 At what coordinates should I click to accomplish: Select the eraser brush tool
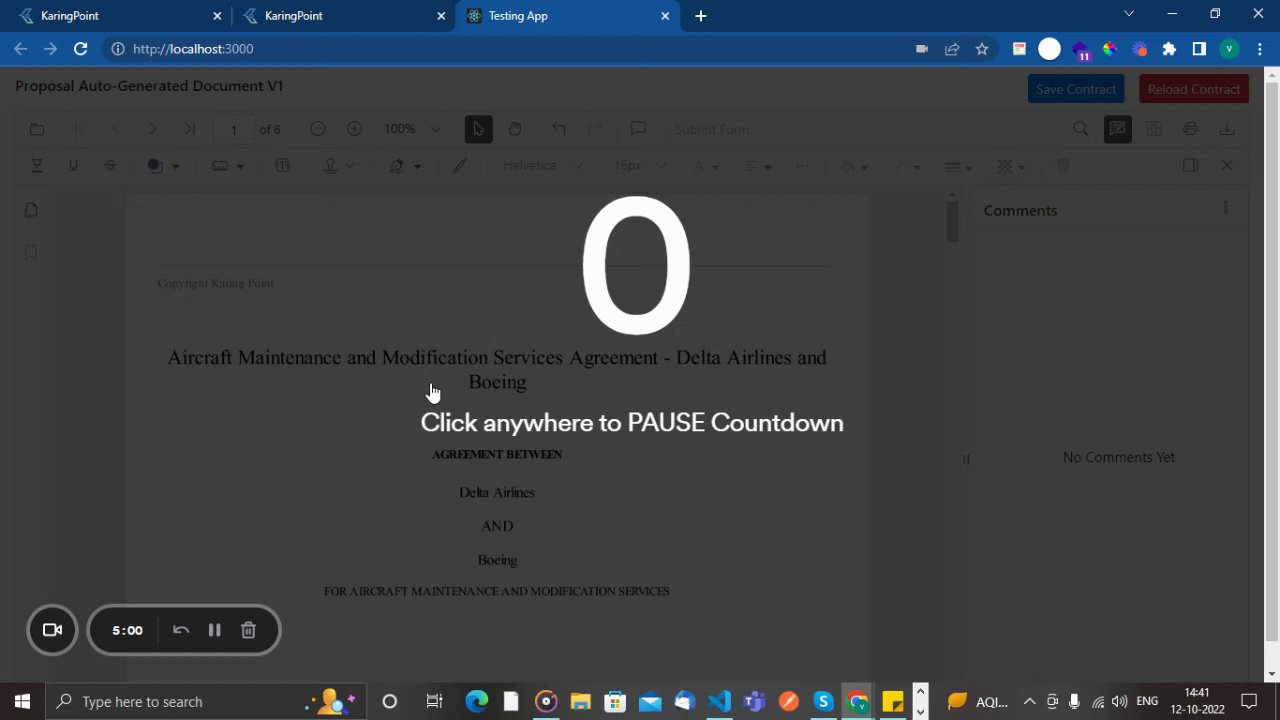pos(459,166)
